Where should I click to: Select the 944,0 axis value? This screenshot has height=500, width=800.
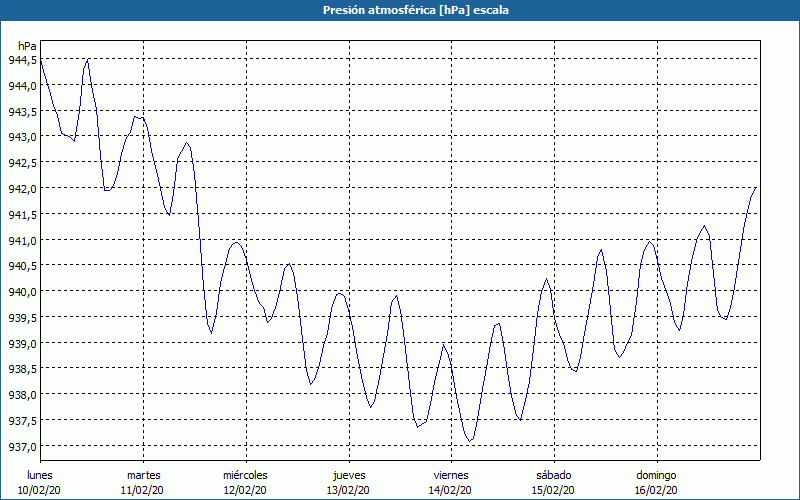[x=22, y=86]
